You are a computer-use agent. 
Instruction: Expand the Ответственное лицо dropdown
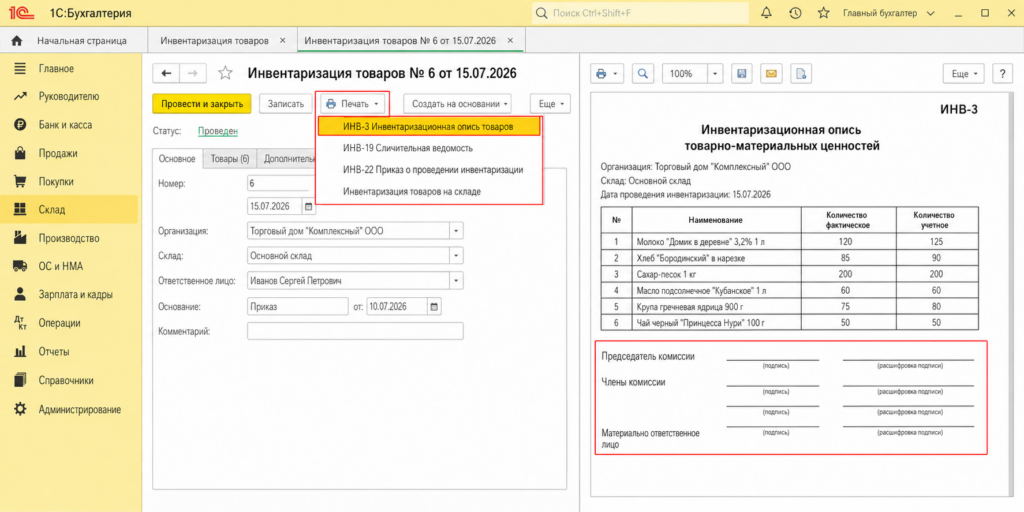click(x=456, y=281)
